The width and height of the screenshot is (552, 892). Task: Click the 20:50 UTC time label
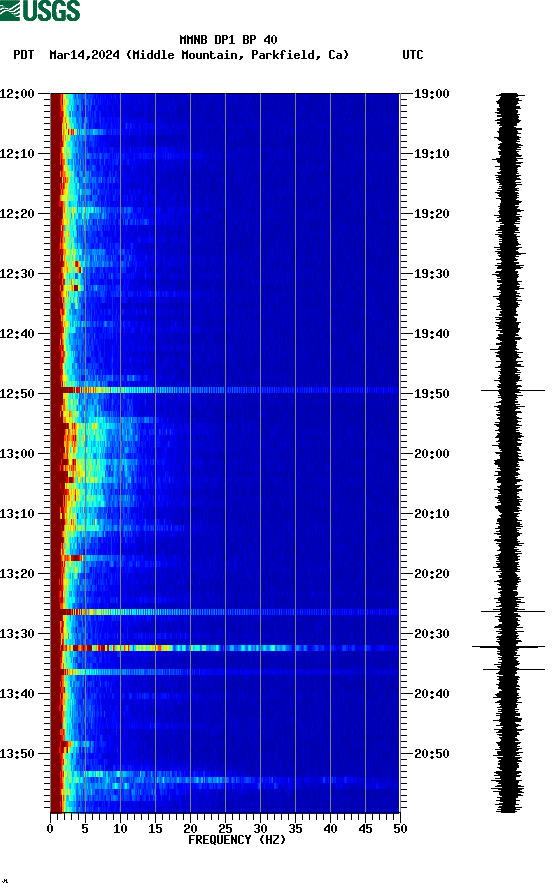tap(432, 754)
